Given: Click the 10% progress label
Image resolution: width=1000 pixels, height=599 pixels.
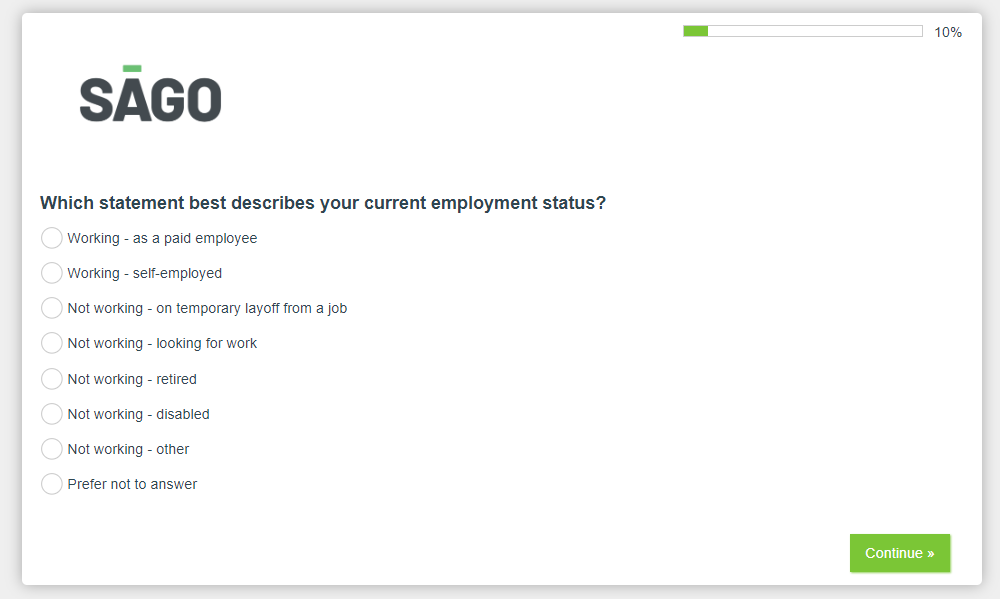Looking at the screenshot, I should (x=948, y=32).
